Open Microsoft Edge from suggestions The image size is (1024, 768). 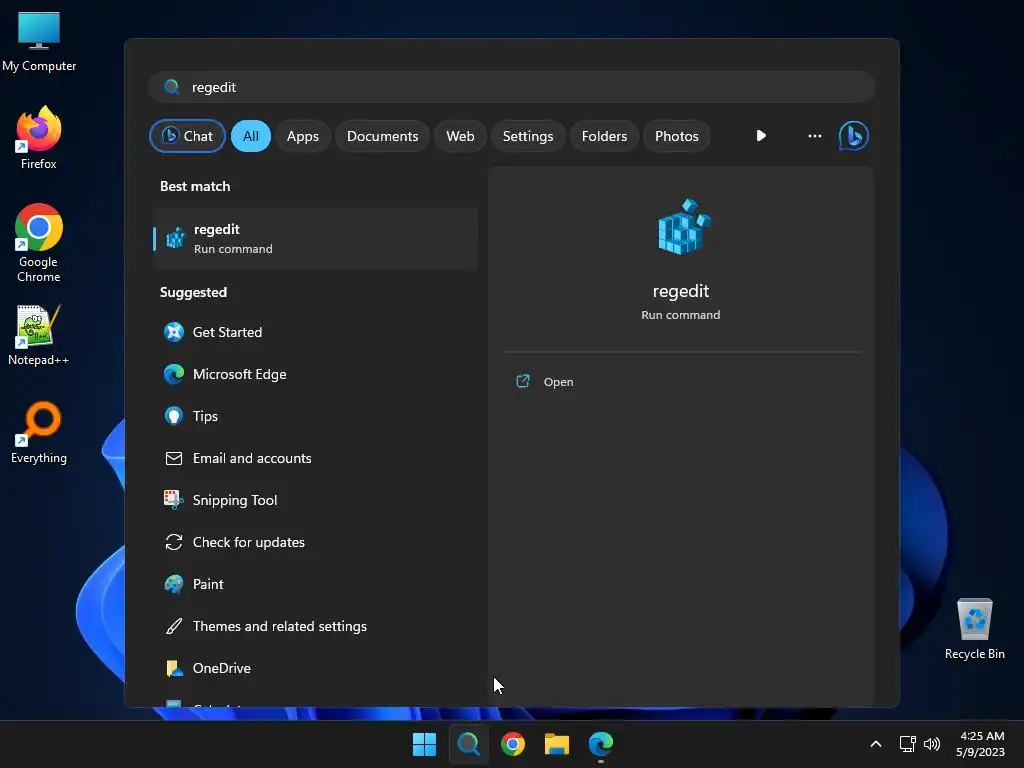(316, 374)
